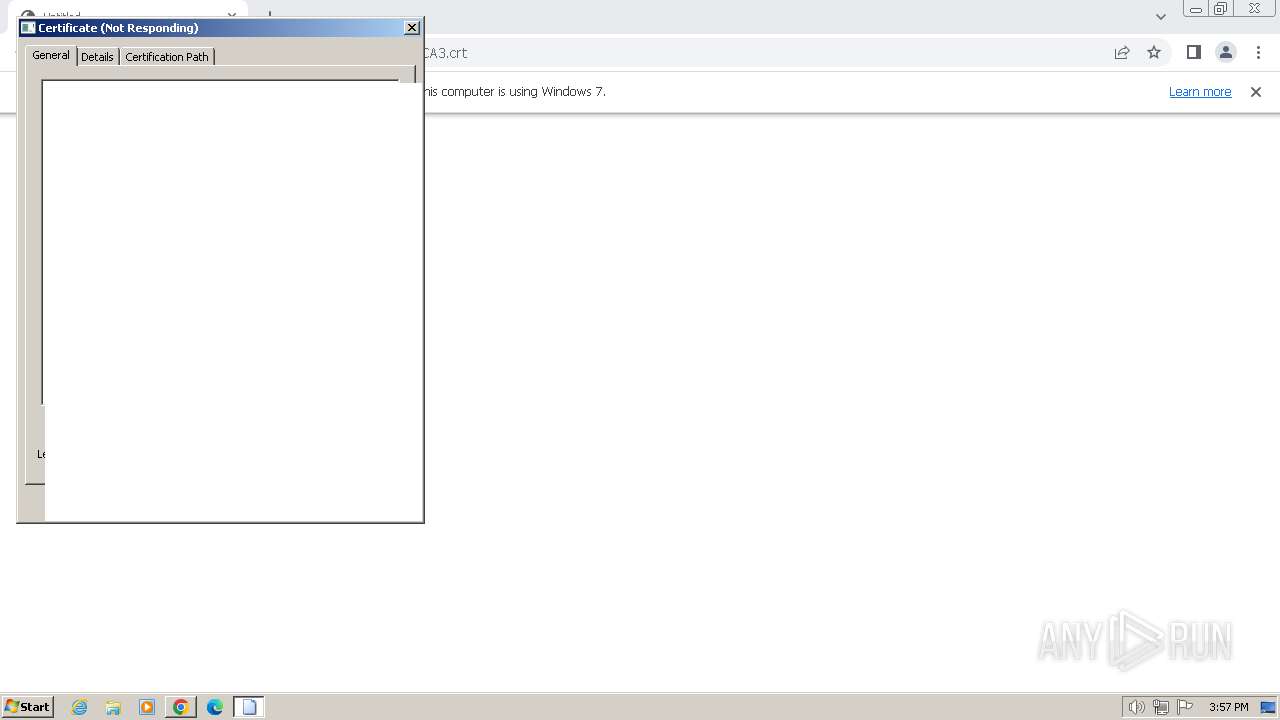Viewport: 1280px width, 720px height.
Task: Open Action Center flag tray icon
Action: pos(1185,707)
